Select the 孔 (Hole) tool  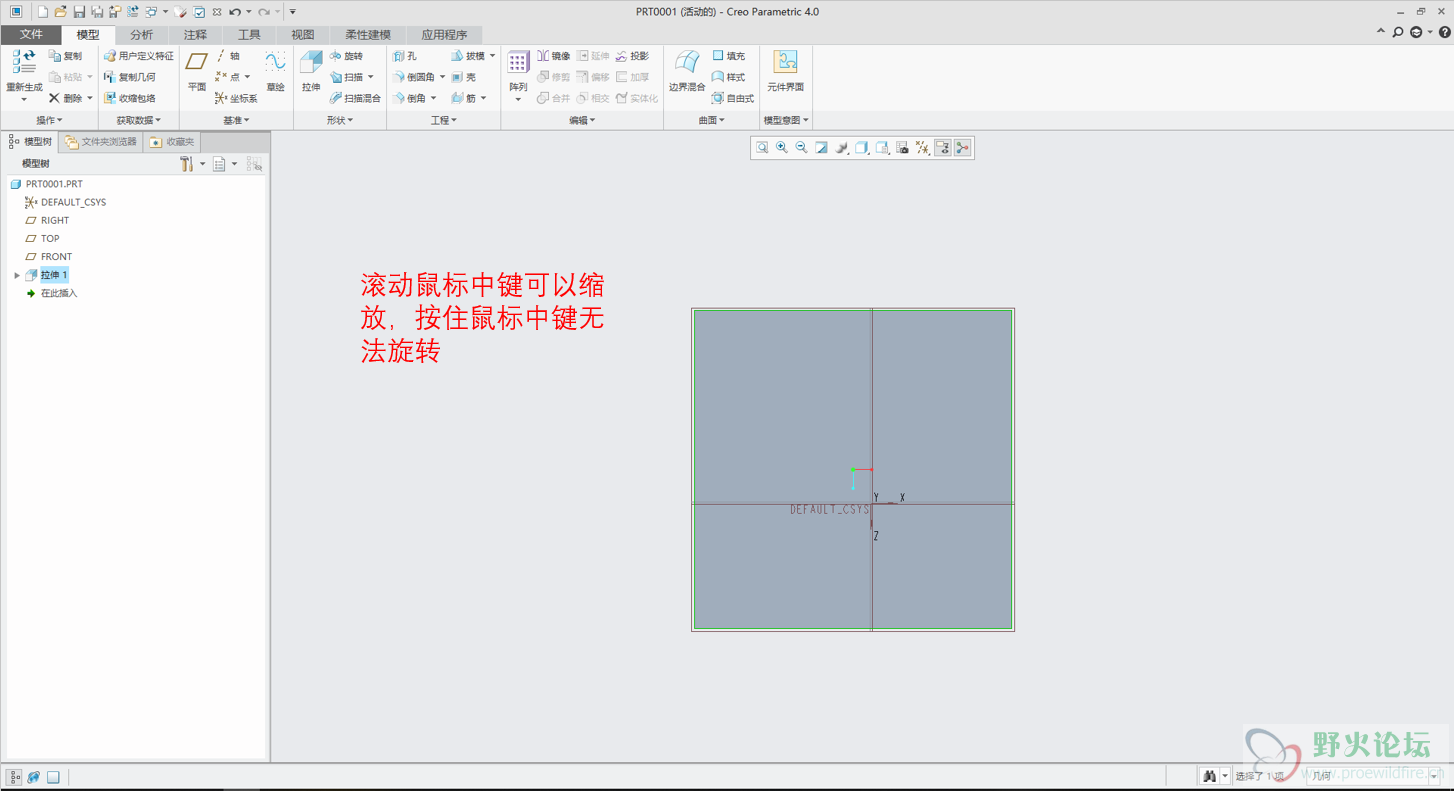click(405, 56)
